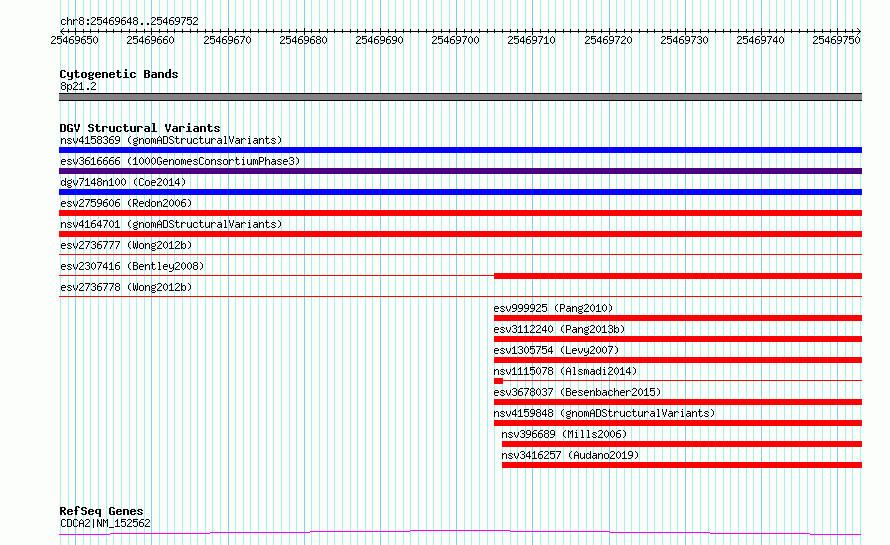Click ruler position 25469700

(455, 40)
